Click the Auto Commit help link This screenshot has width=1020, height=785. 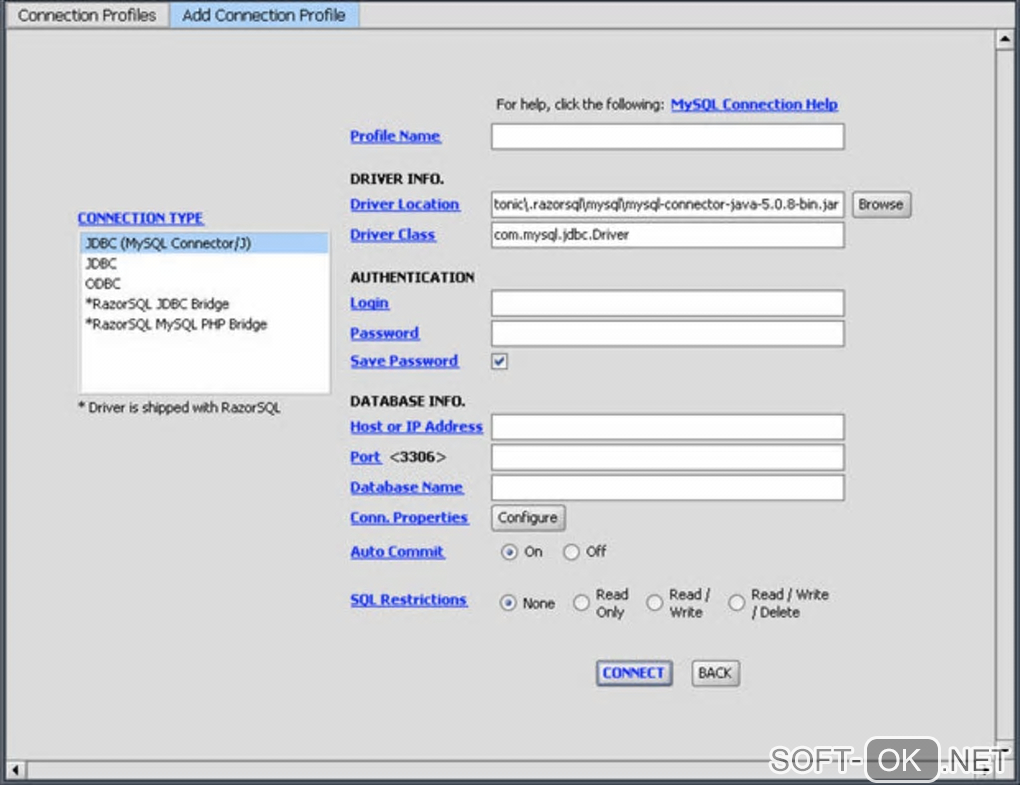pyautogui.click(x=397, y=552)
